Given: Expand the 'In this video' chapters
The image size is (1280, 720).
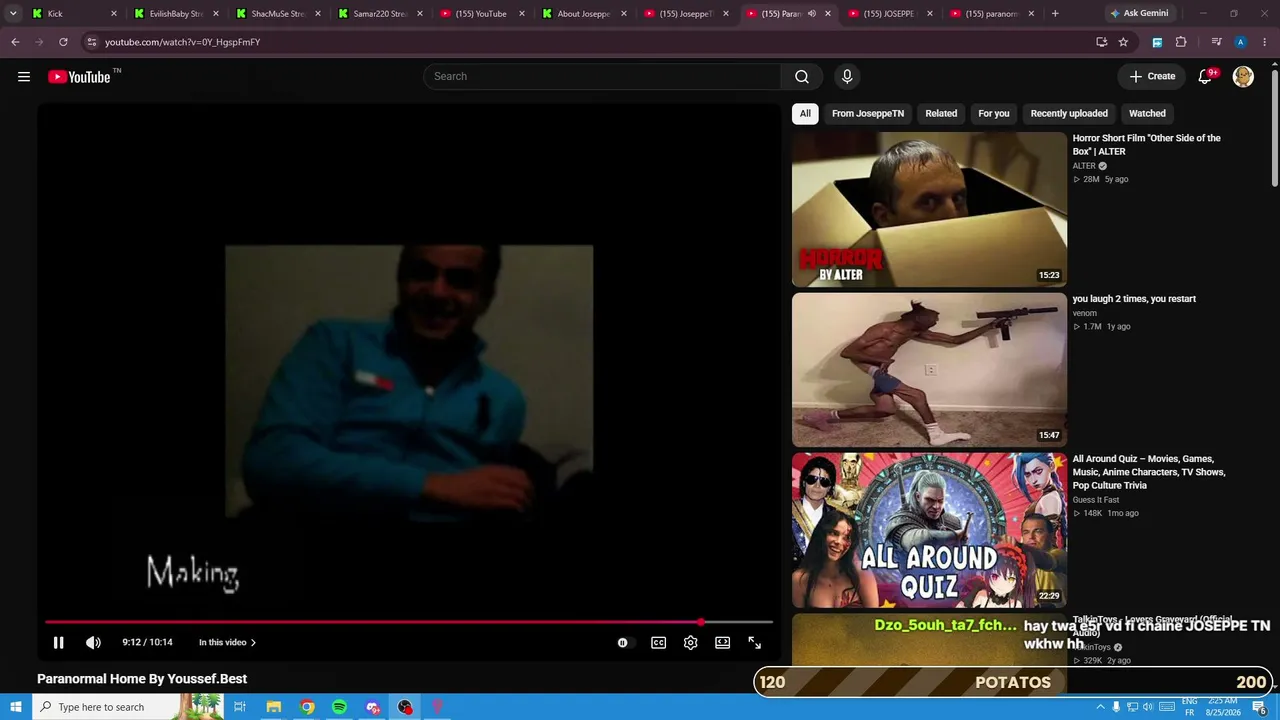Looking at the screenshot, I should click(227, 643).
